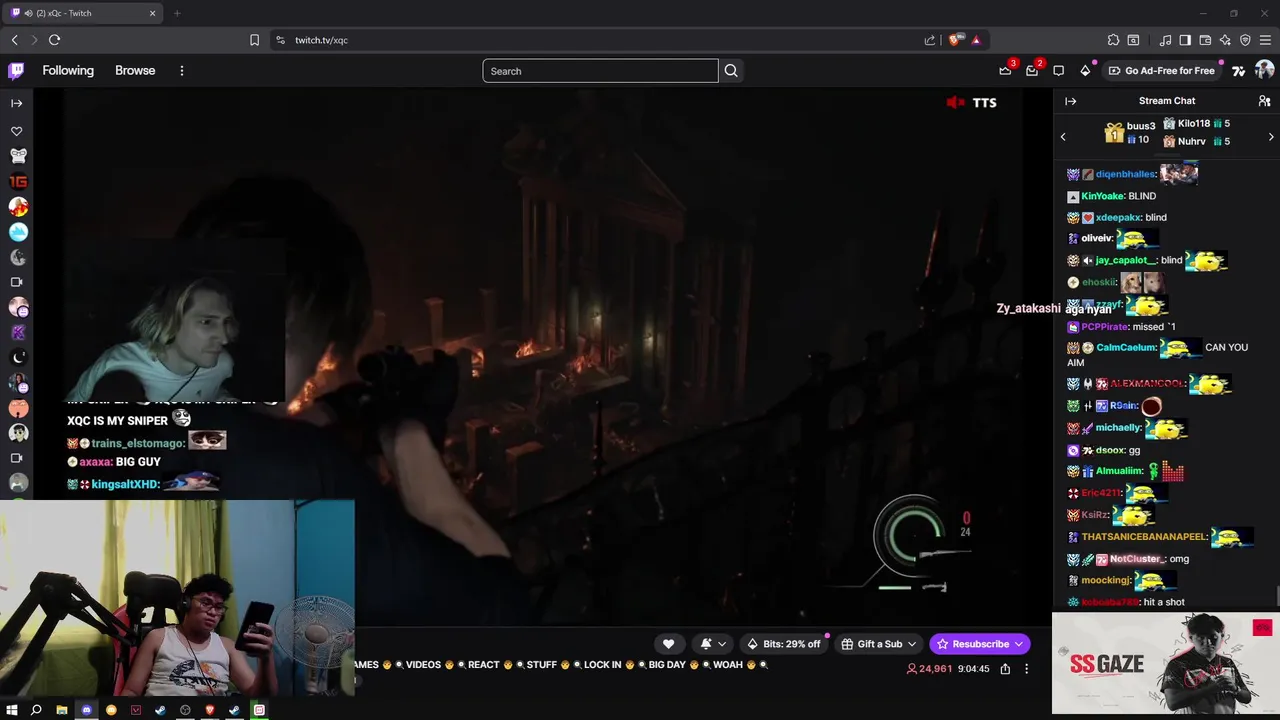Open the 7TV extension icon
This screenshot has width=1280, height=720.
pyautogui.click(x=1238, y=71)
